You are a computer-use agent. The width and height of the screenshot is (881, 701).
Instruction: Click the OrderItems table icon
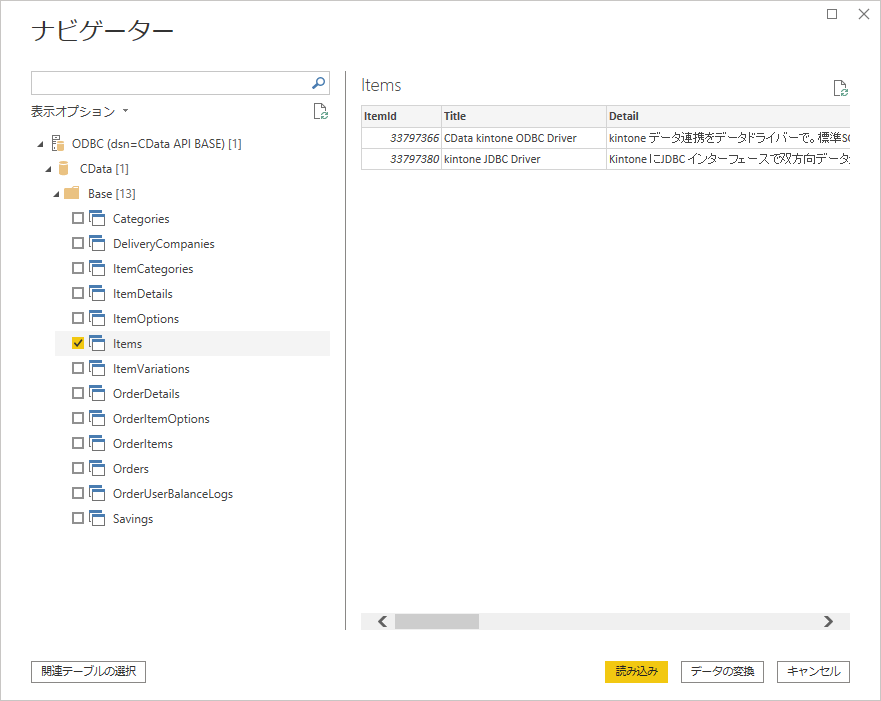coord(97,443)
